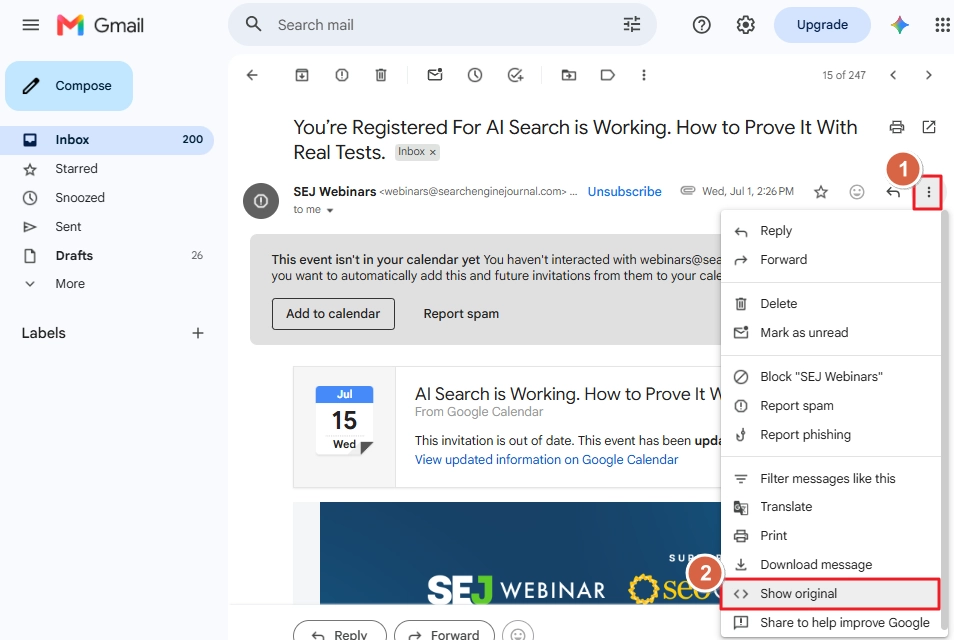
Task: Click the Move to folder icon
Action: [x=569, y=75]
